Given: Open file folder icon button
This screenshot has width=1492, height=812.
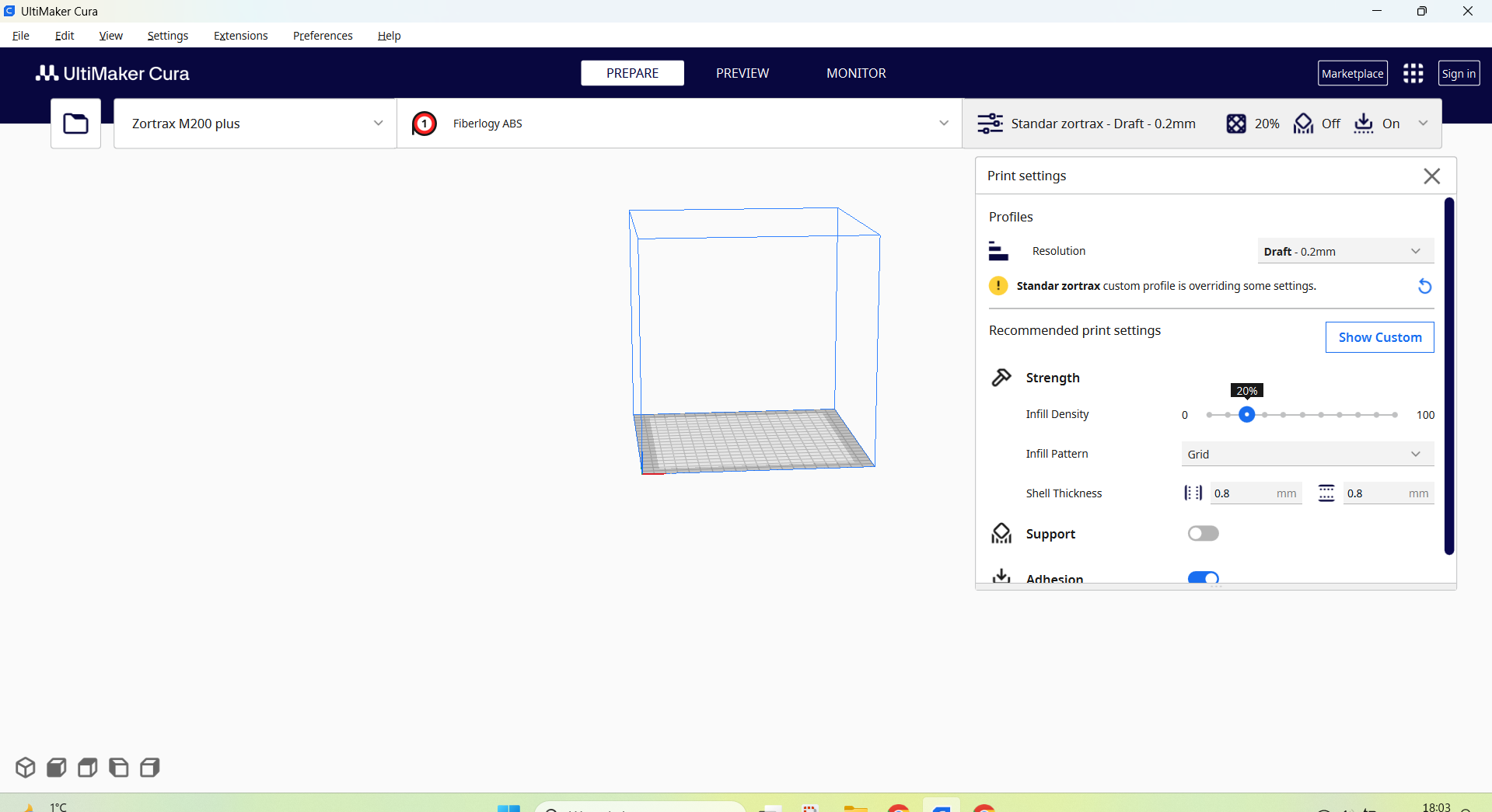Looking at the screenshot, I should coord(75,124).
